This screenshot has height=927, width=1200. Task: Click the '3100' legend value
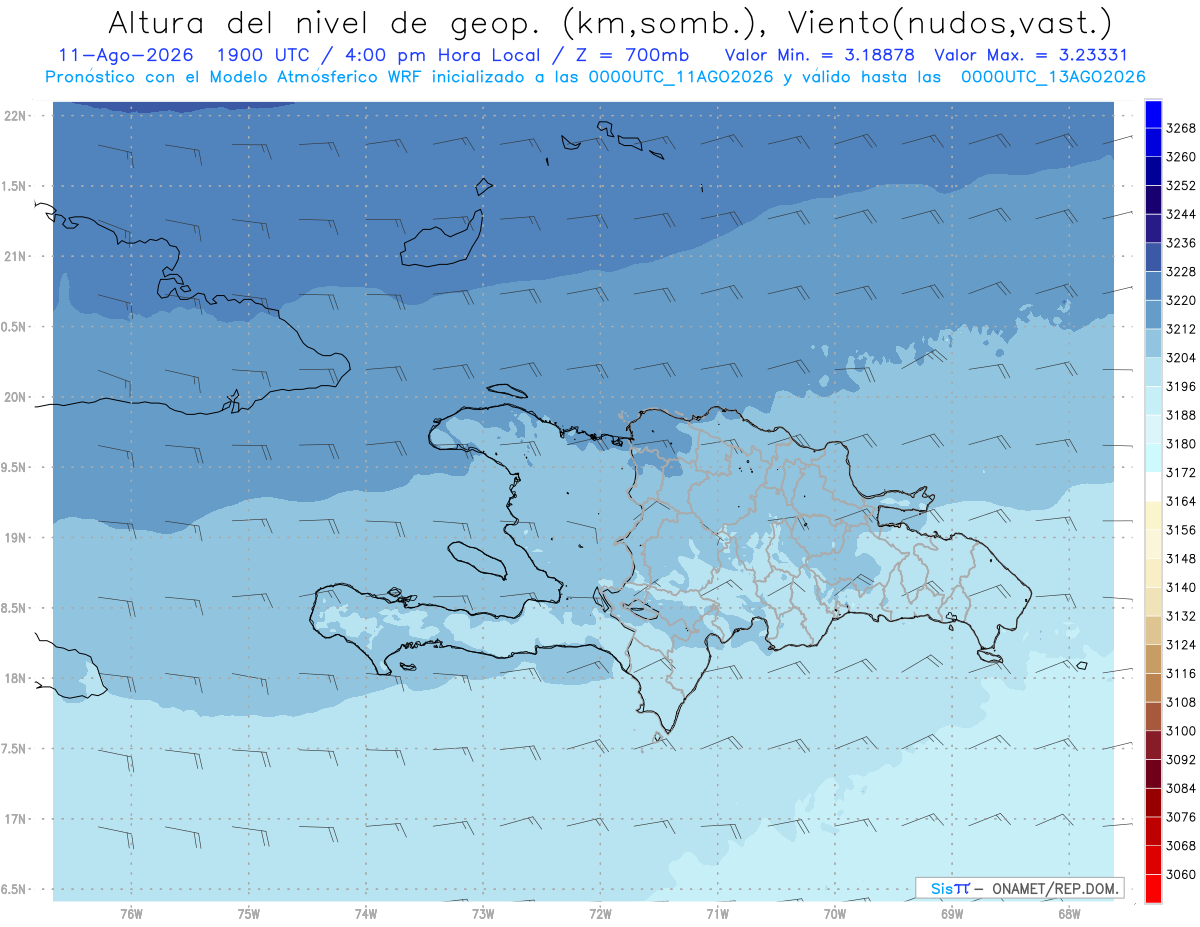(1181, 731)
